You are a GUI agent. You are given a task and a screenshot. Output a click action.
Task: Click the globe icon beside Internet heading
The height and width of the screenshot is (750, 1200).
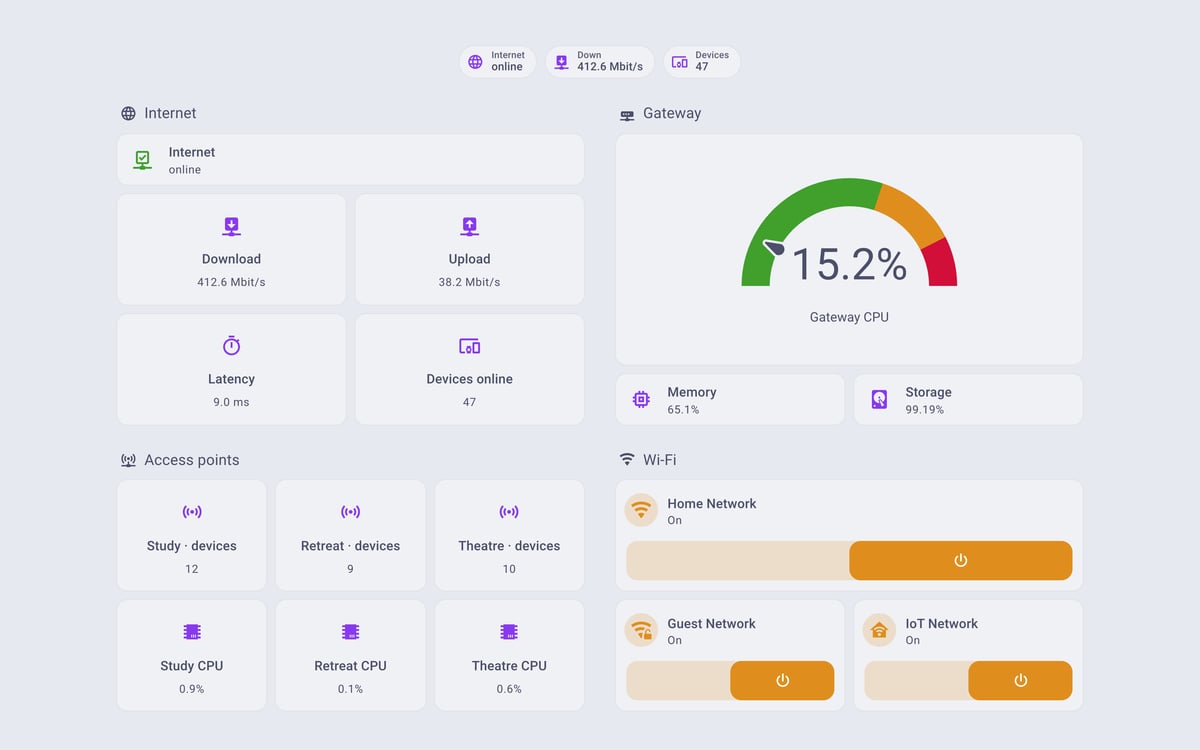(128, 114)
